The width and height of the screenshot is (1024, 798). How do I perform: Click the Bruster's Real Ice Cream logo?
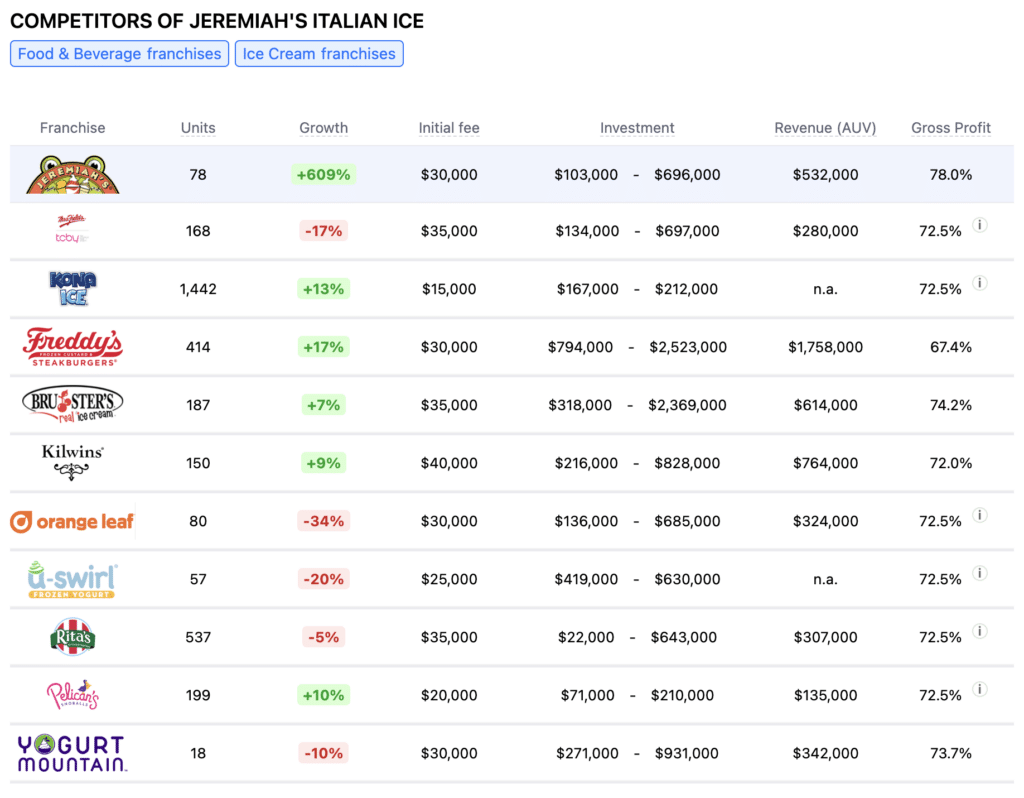pos(72,404)
